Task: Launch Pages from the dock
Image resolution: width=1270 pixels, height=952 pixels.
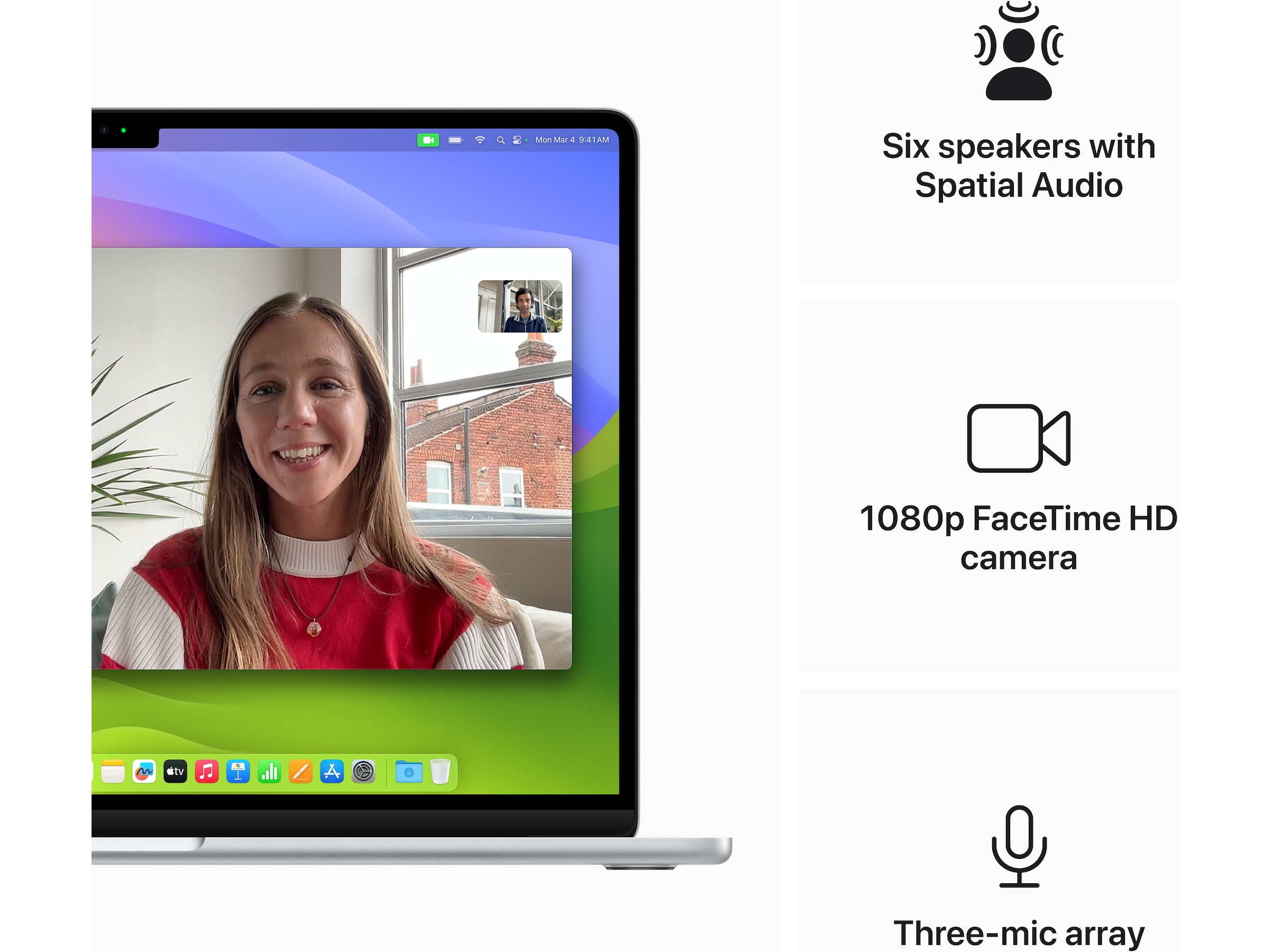Action: coord(300,772)
